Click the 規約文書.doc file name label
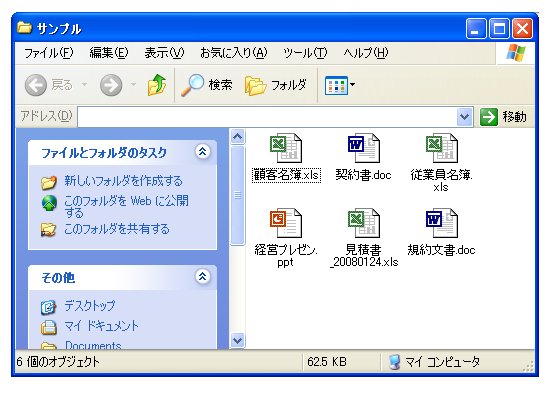This screenshot has width=557, height=397. [x=441, y=250]
